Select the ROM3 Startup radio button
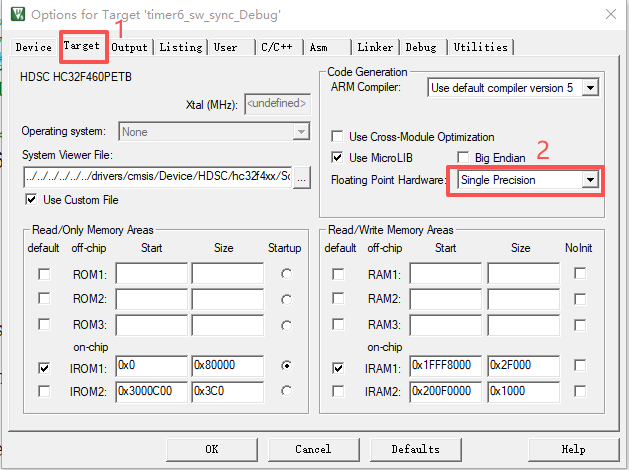Image resolution: width=629 pixels, height=470 pixels. (x=286, y=325)
